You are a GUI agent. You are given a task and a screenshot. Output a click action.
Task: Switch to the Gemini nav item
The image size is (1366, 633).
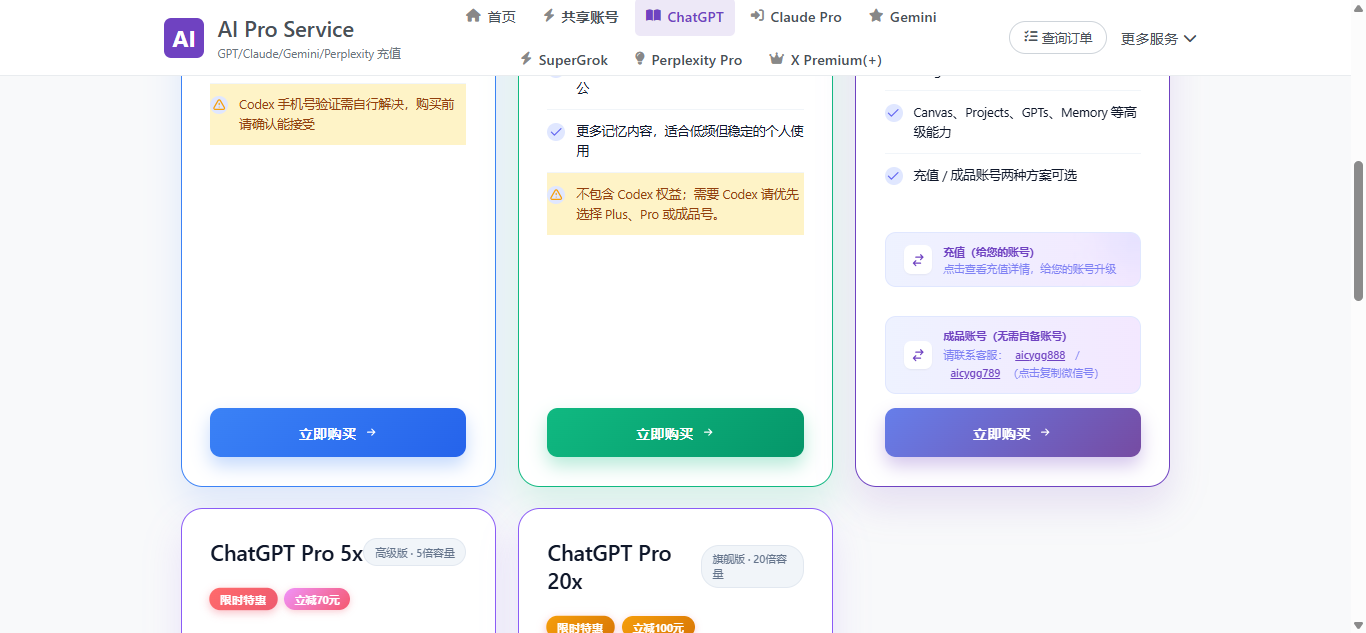click(902, 16)
